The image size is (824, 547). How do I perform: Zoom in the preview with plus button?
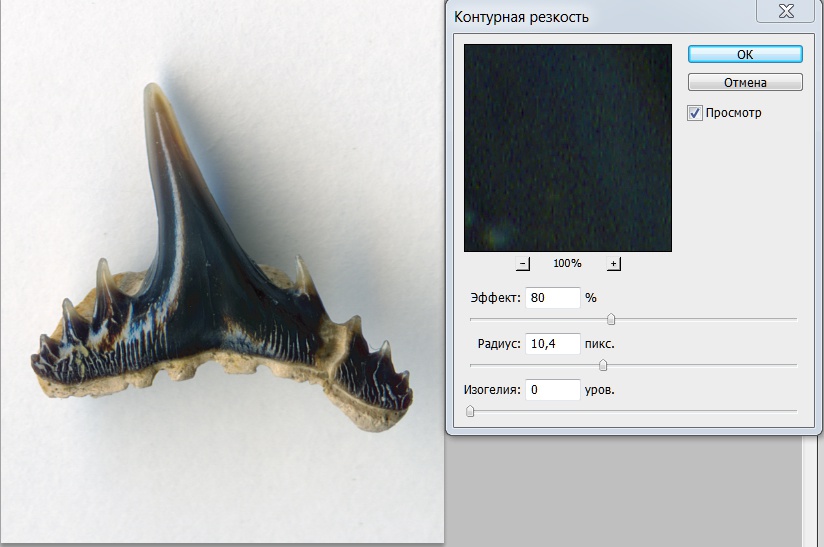coord(614,263)
